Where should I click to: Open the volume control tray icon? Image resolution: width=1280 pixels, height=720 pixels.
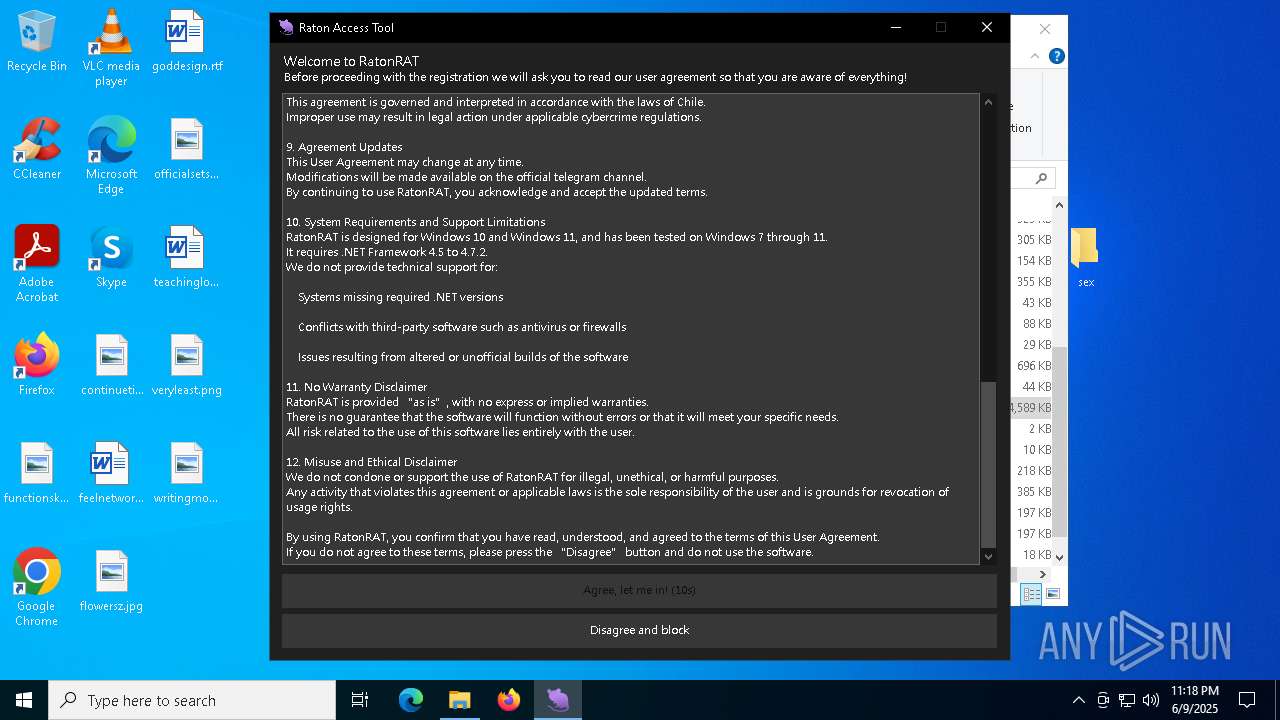1151,700
